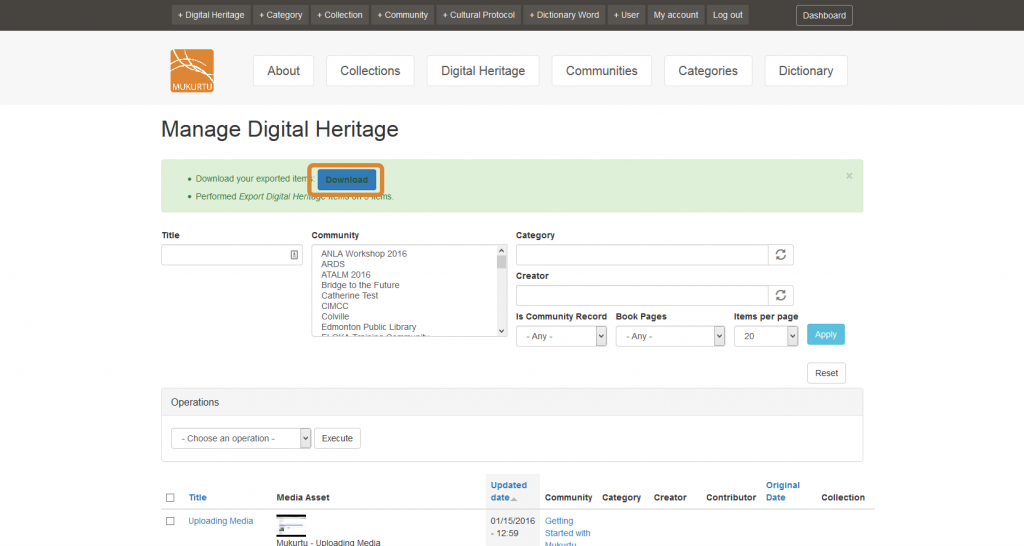
Task: Open the Items per page dropdown
Action: tap(765, 336)
